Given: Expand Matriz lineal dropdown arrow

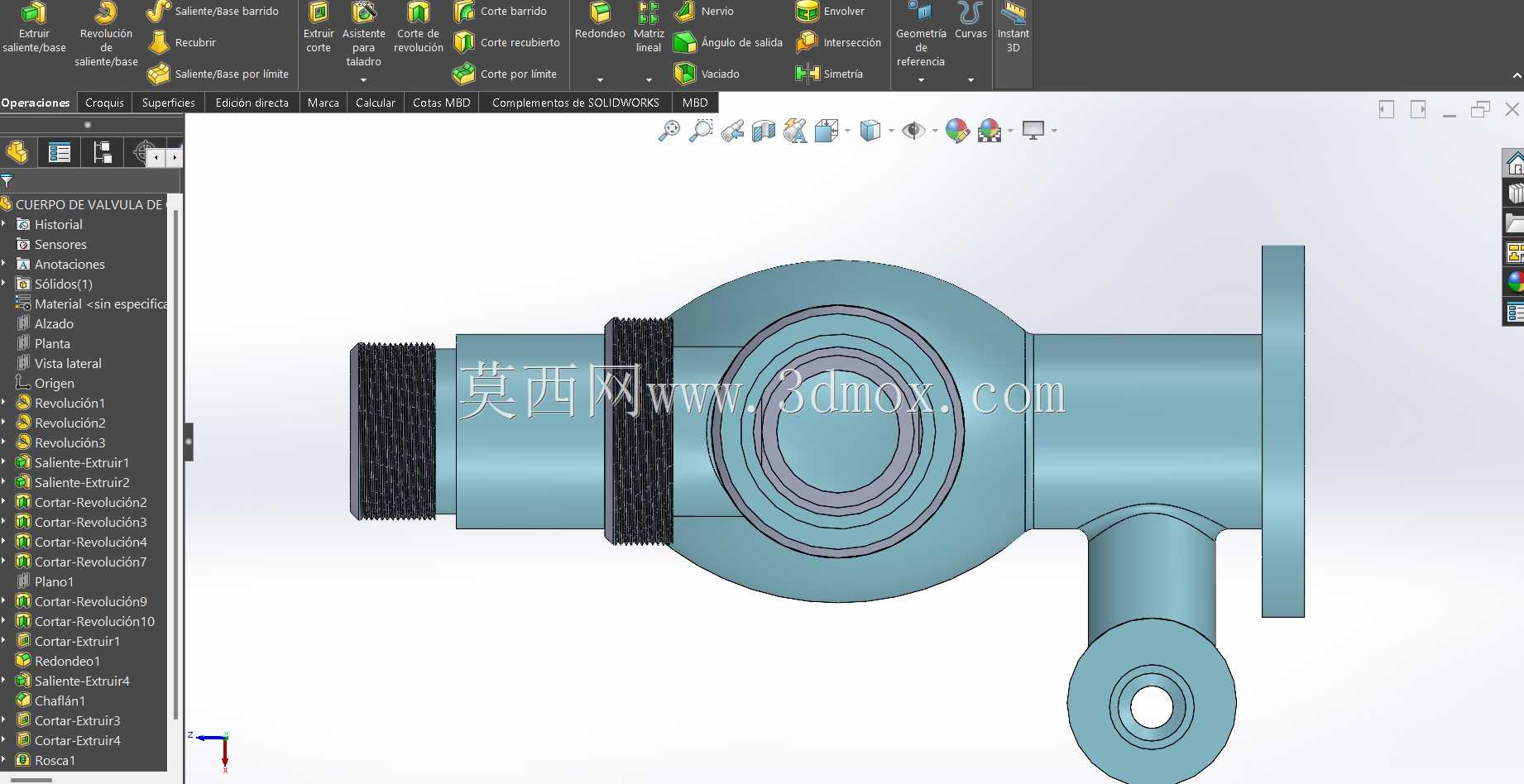Looking at the screenshot, I should 649,80.
